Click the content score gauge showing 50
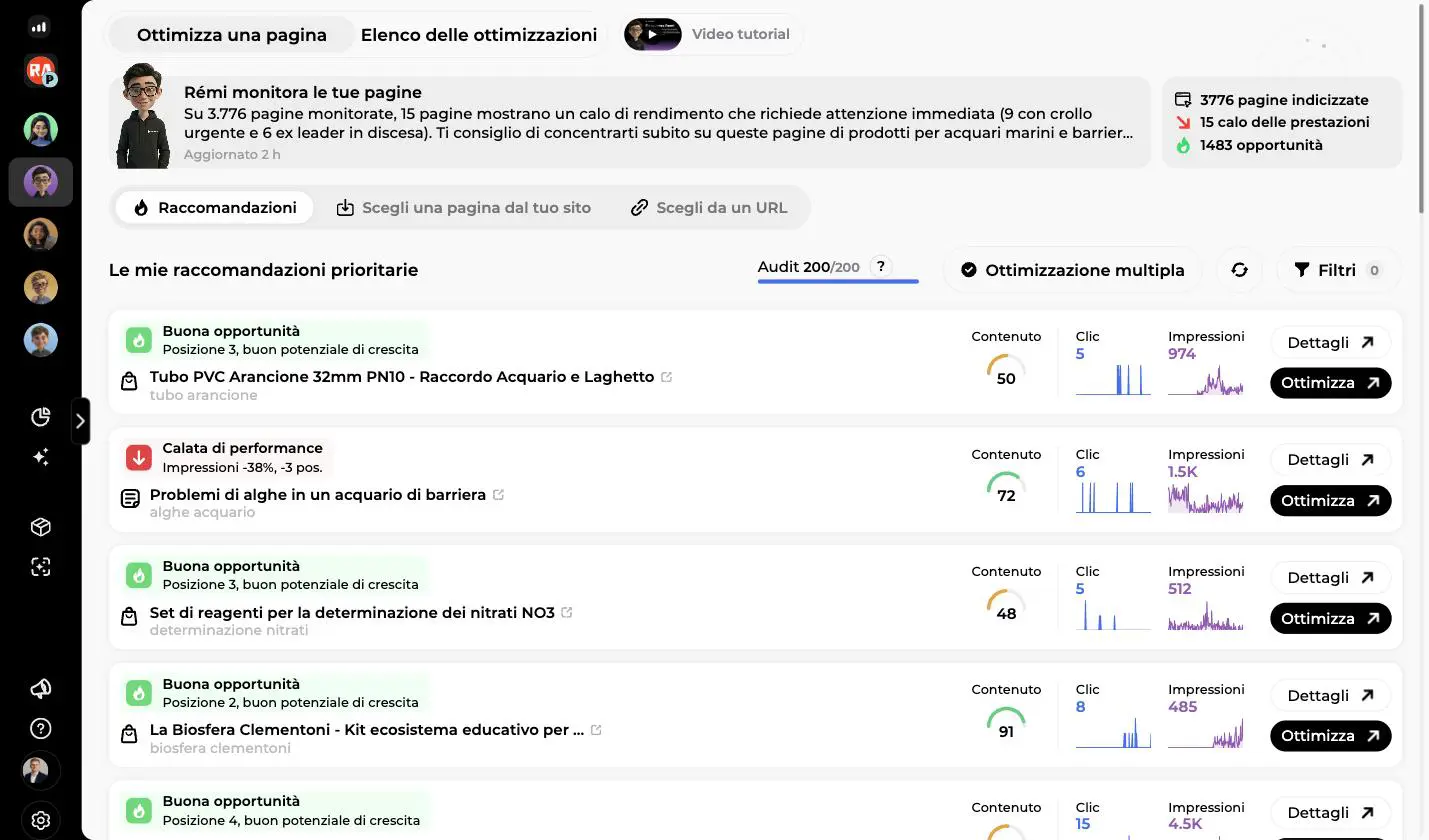 click(1006, 371)
